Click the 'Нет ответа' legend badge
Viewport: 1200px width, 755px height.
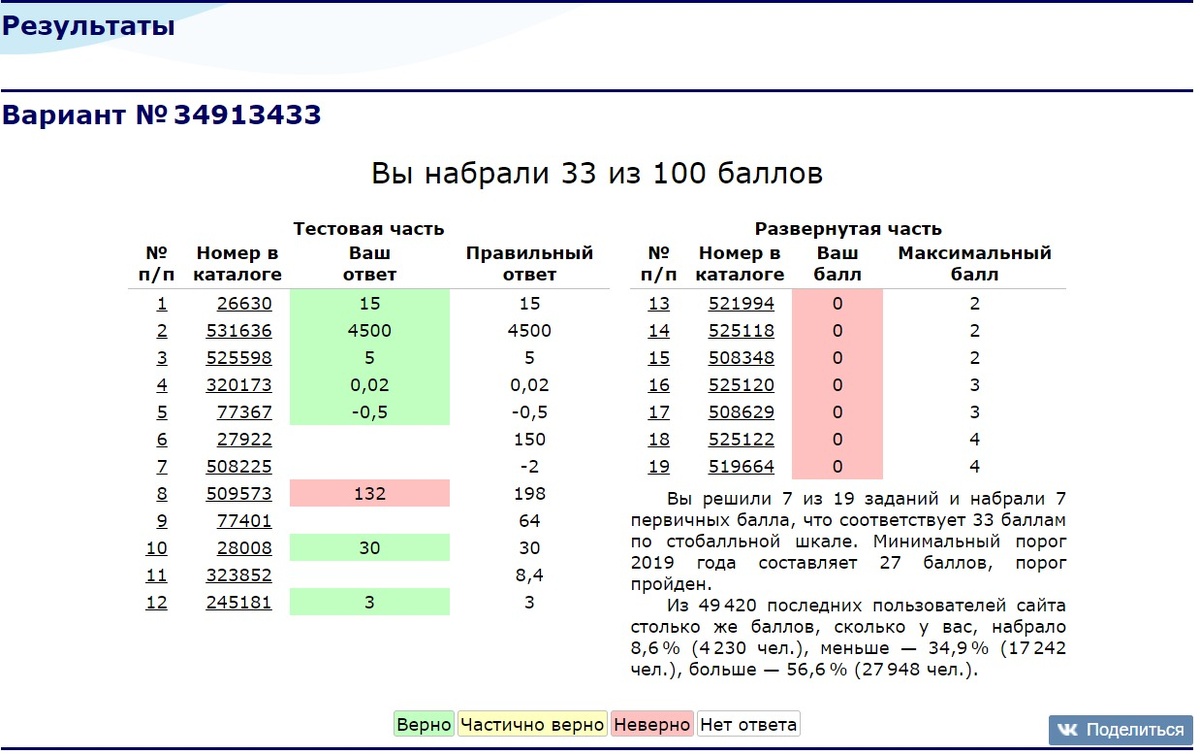pyautogui.click(x=750, y=723)
